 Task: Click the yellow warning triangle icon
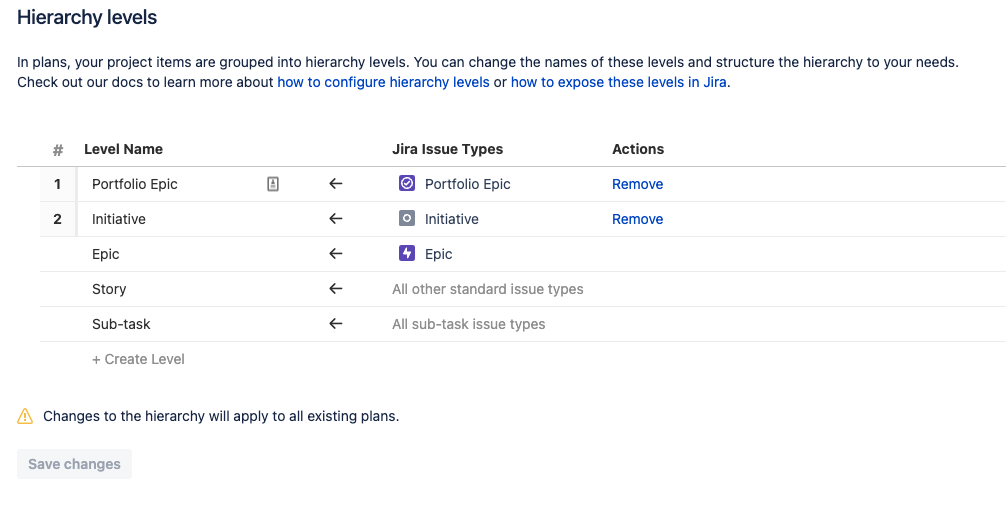pos(24,416)
